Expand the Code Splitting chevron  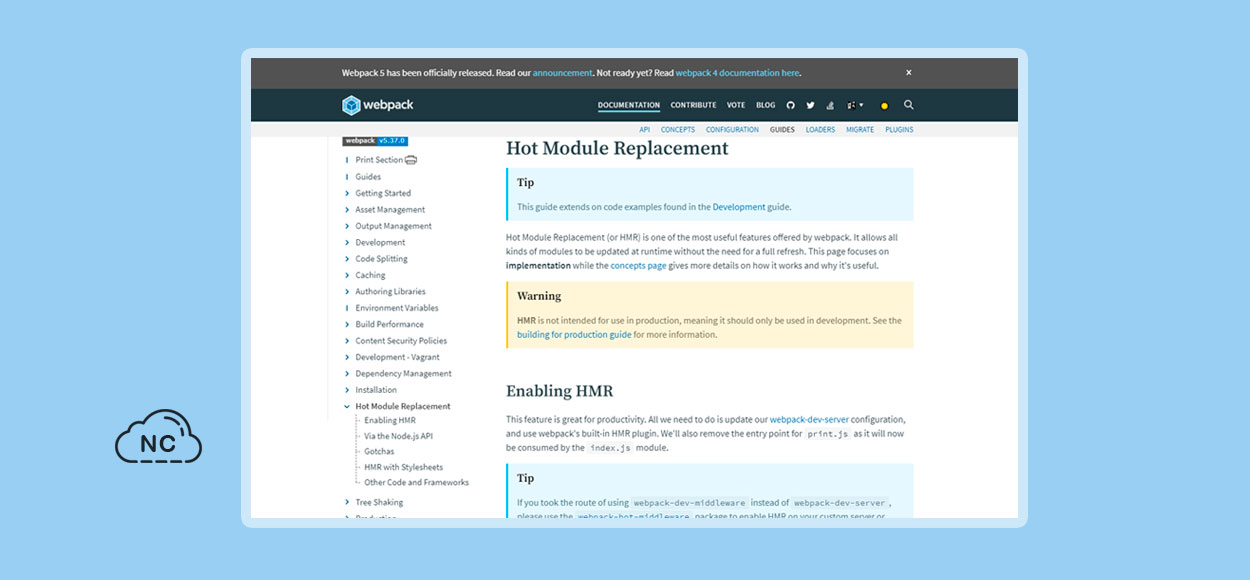[347, 259]
